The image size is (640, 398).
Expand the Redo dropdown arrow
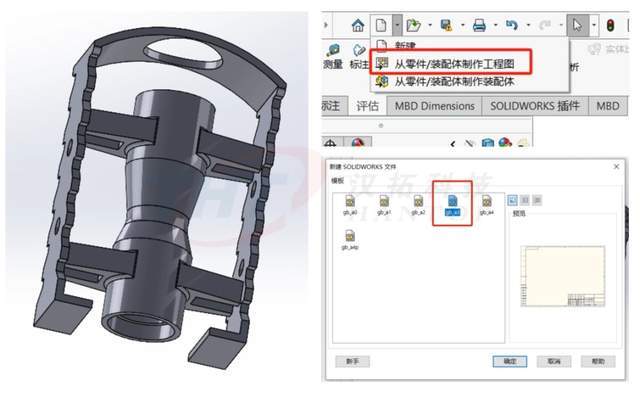click(561, 25)
